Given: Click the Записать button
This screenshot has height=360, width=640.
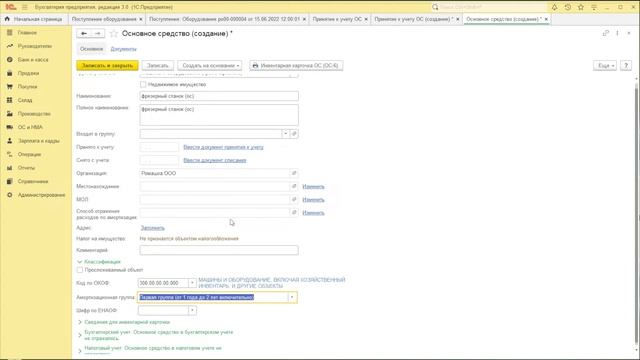Looking at the screenshot, I should tap(158, 65).
